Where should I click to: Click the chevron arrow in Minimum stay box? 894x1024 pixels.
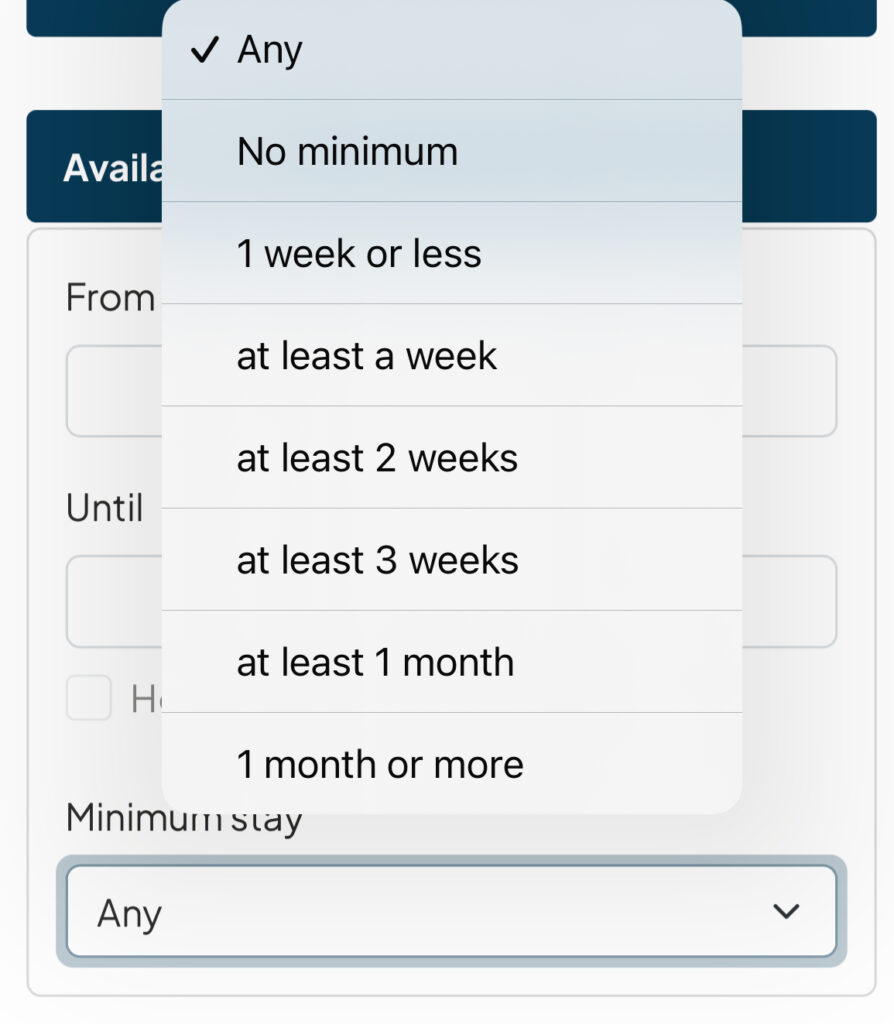pos(787,911)
